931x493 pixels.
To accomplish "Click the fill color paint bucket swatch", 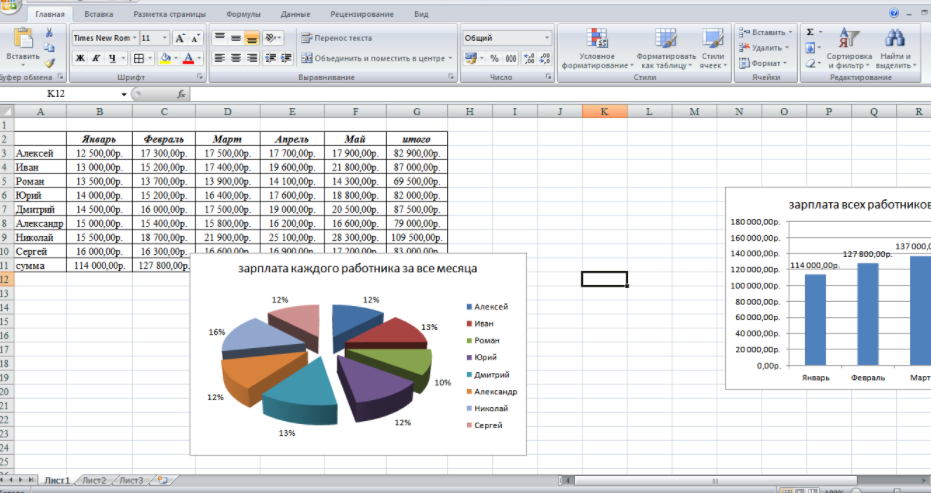I will (165, 59).
